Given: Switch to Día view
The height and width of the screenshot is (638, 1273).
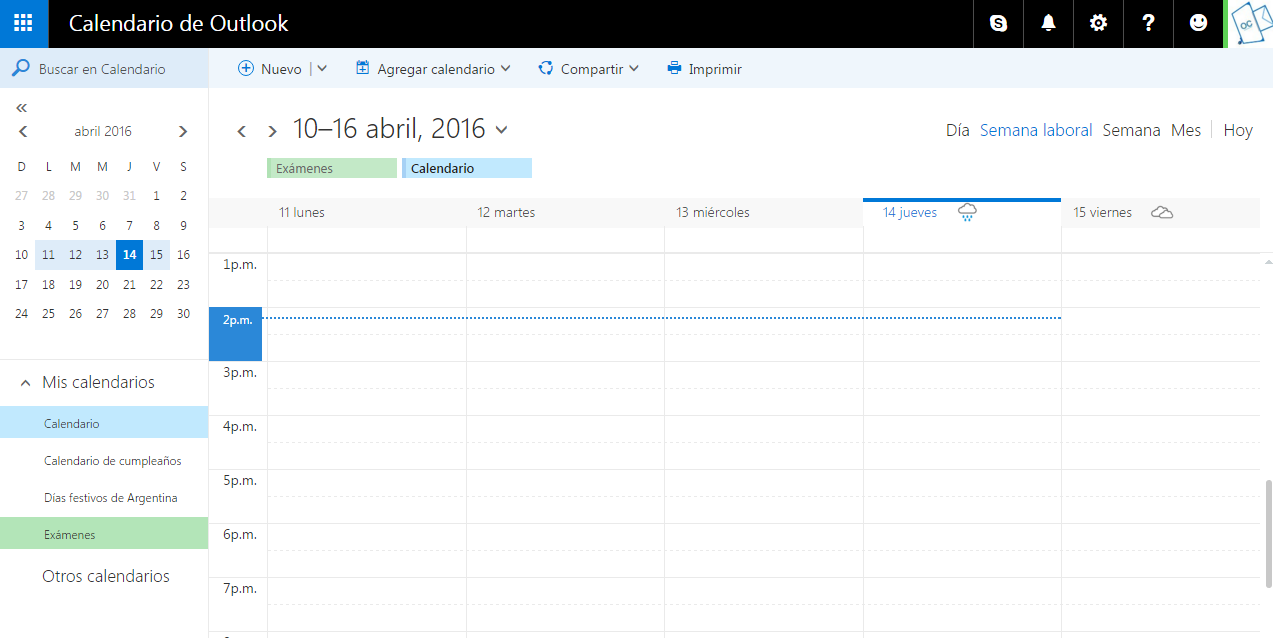Looking at the screenshot, I should (958, 130).
